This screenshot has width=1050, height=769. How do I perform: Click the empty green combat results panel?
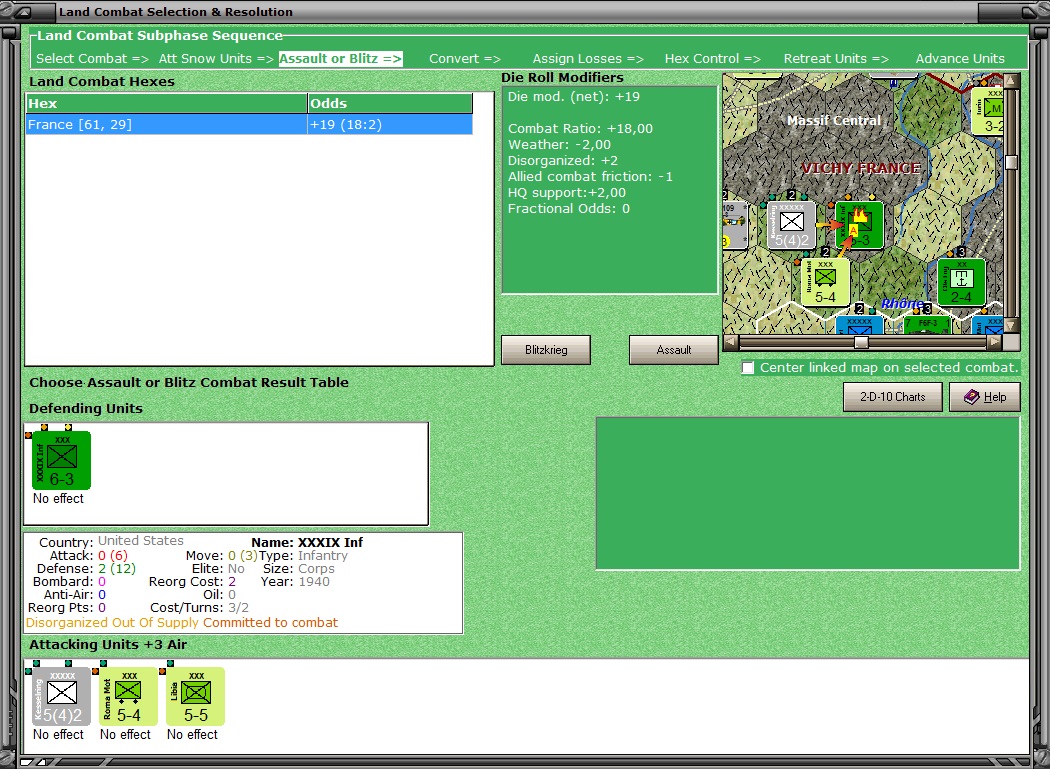(x=808, y=493)
